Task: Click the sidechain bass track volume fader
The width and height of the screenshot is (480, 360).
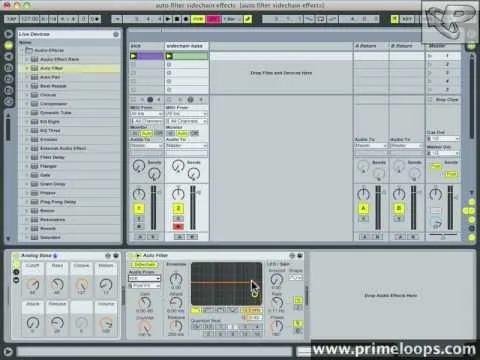Action: (x=192, y=208)
